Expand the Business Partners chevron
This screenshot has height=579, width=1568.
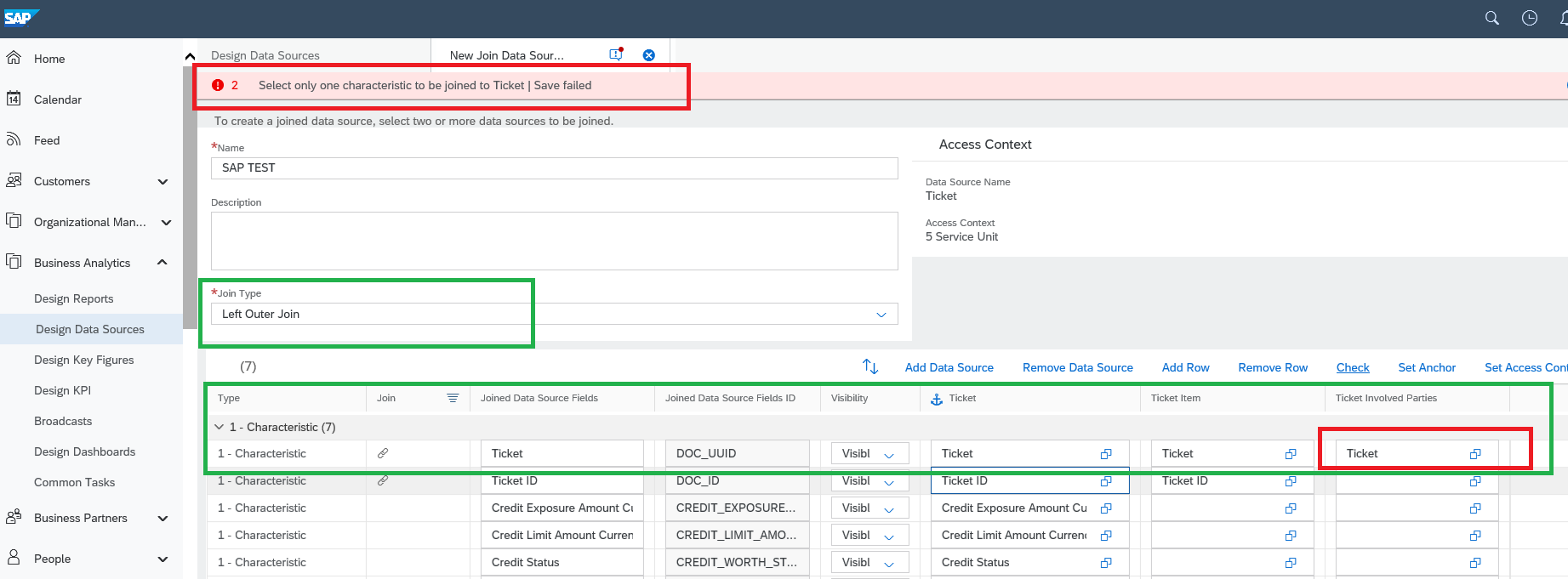point(163,518)
